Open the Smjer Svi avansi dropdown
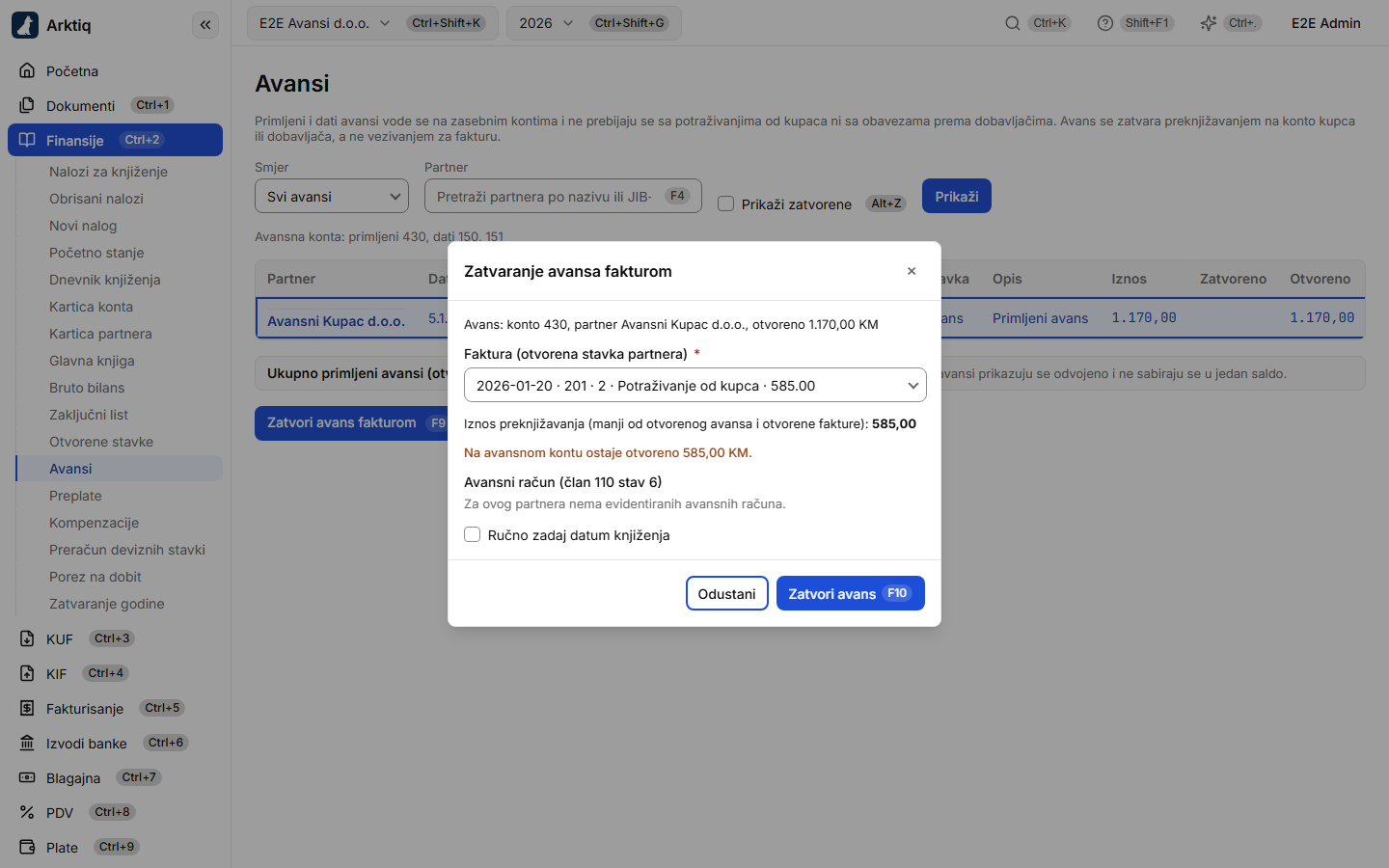 (332, 196)
